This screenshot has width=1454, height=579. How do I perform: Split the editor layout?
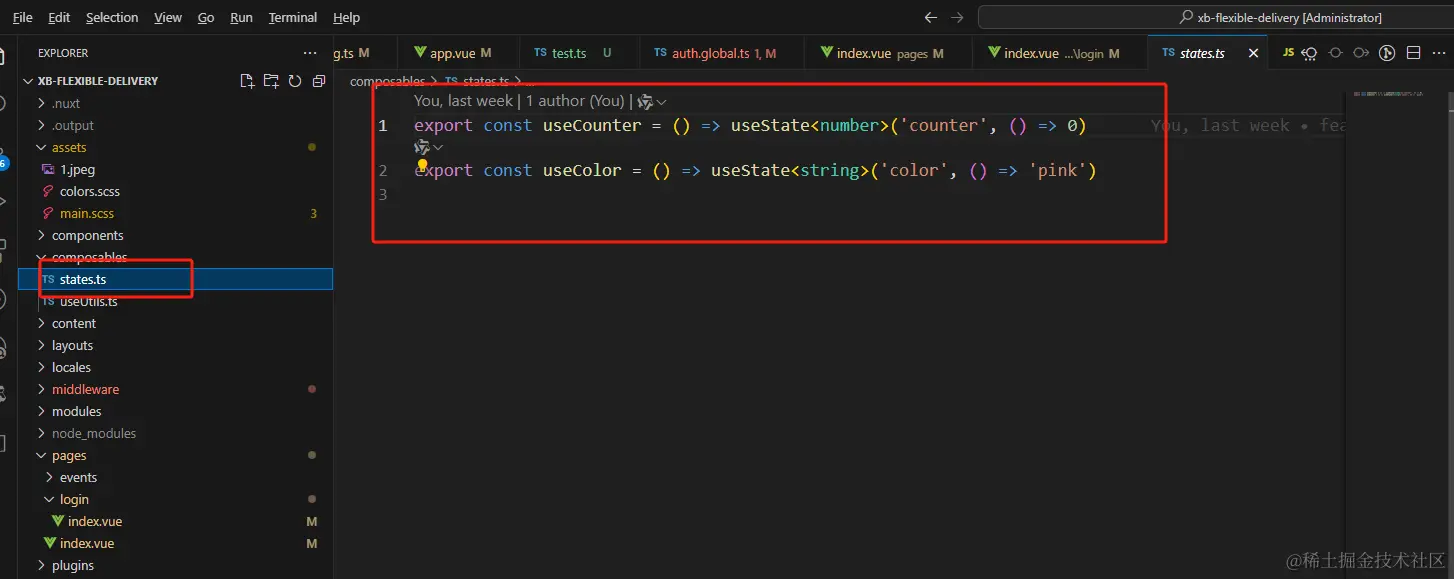[x=1413, y=53]
